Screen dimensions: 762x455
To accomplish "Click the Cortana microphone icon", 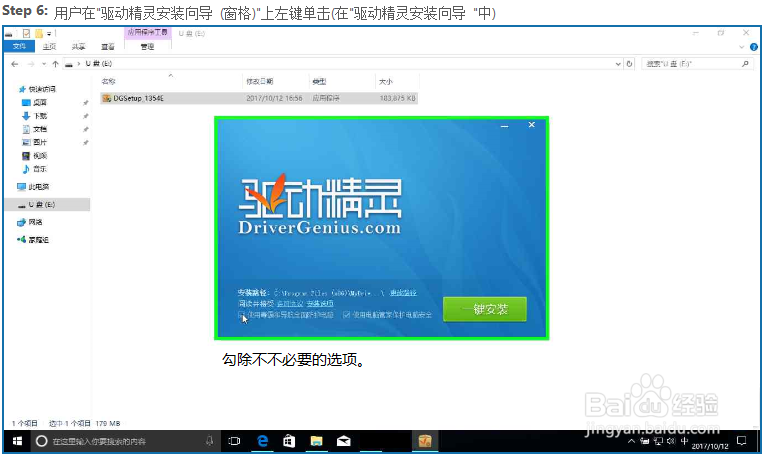I will coord(209,440).
